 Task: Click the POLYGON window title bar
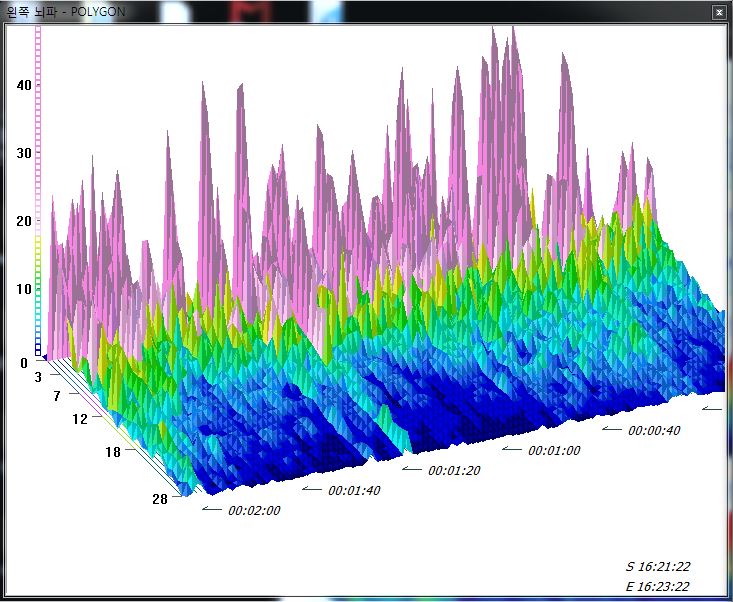click(300, 11)
